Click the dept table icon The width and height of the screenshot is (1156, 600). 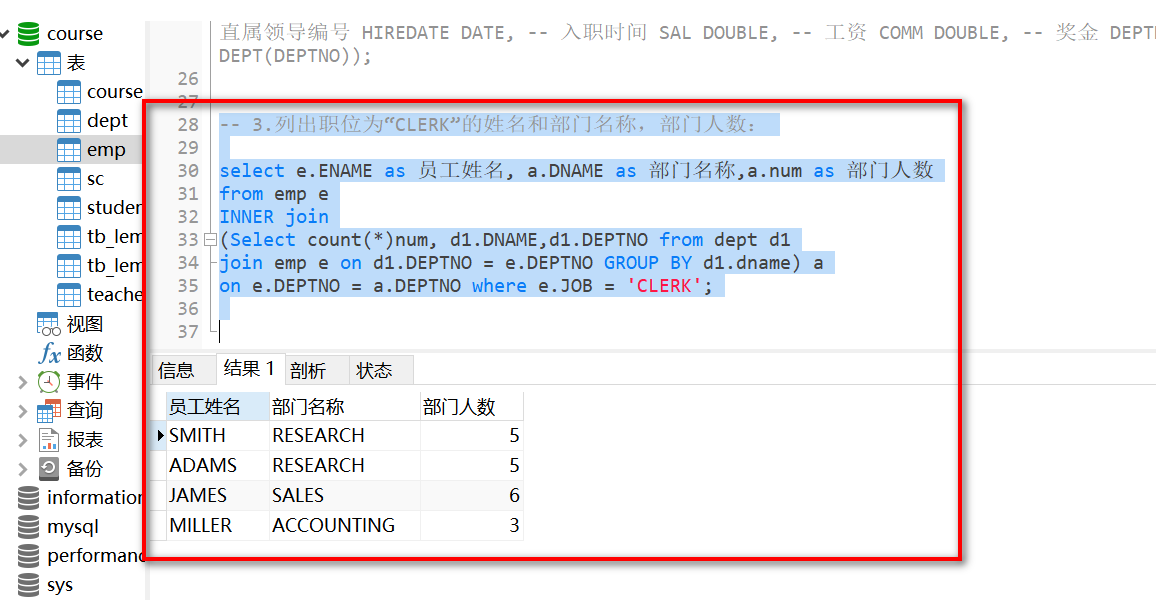point(69,121)
